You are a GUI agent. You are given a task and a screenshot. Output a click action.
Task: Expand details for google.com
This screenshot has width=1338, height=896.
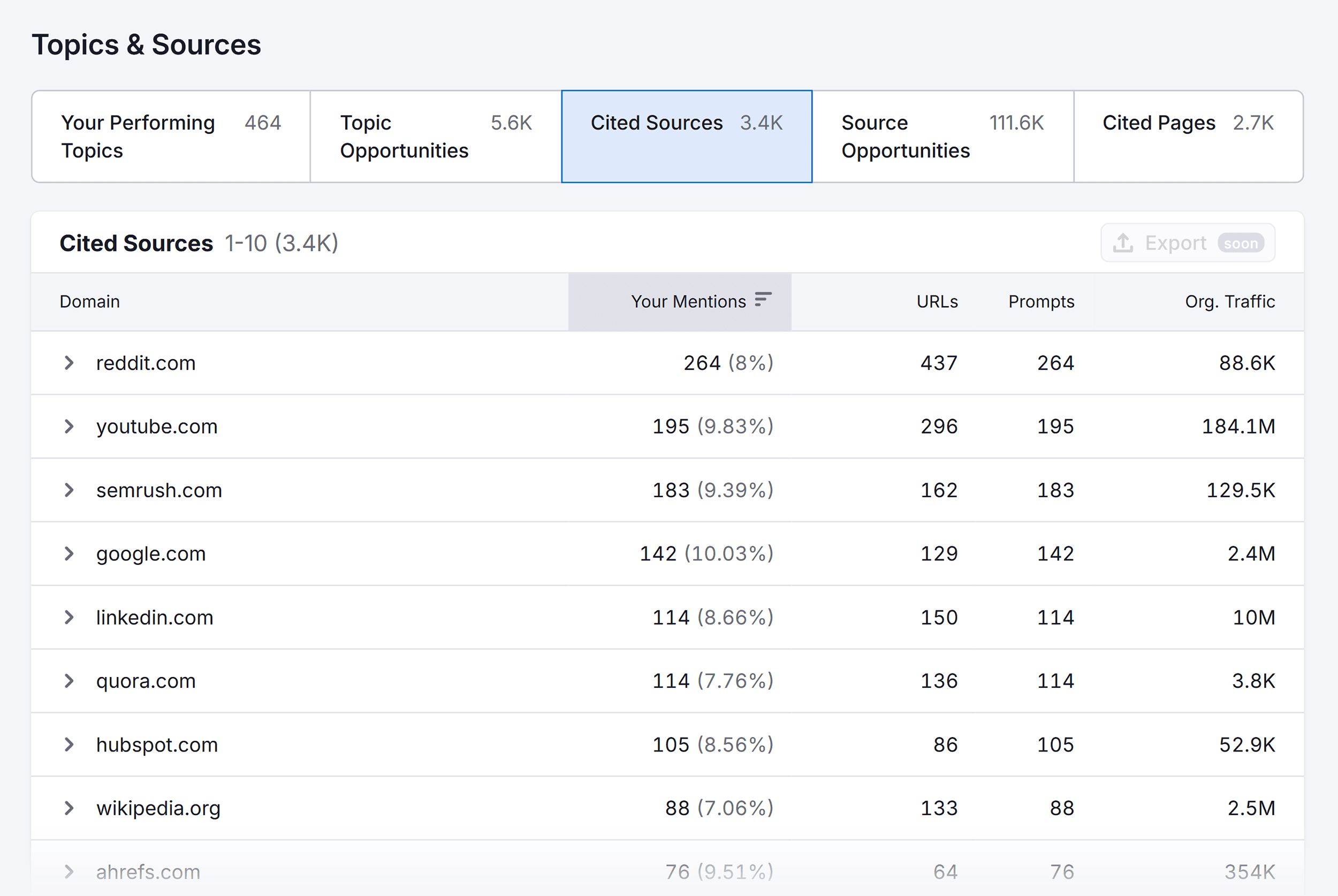tap(69, 553)
